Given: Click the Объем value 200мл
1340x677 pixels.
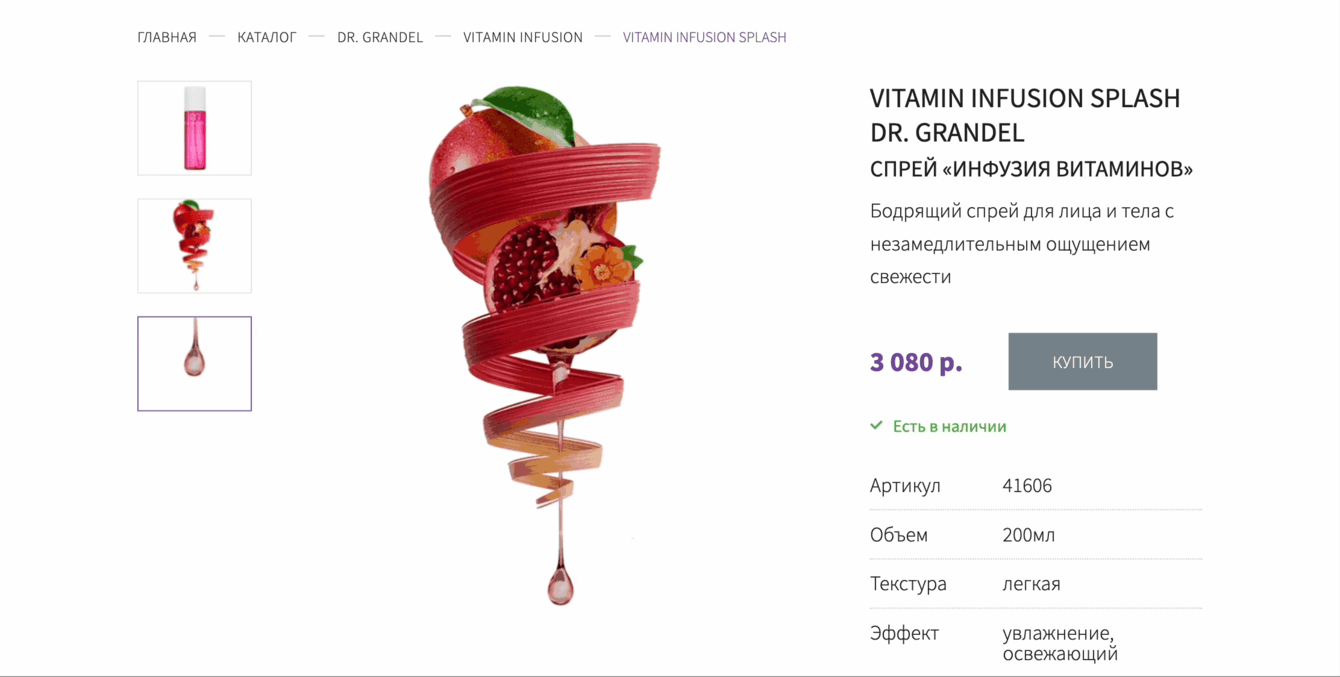Looking at the screenshot, I should 1029,535.
